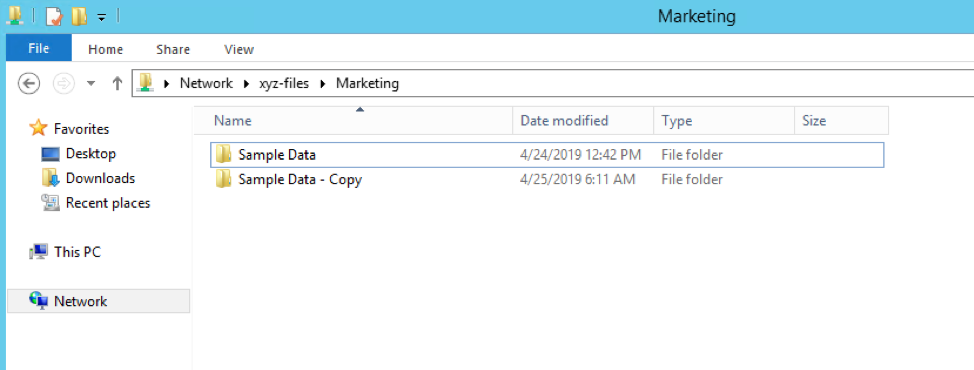Viewport: 974px width, 370px height.
Task: Switch to the Home ribbon tab
Action: [x=106, y=50]
